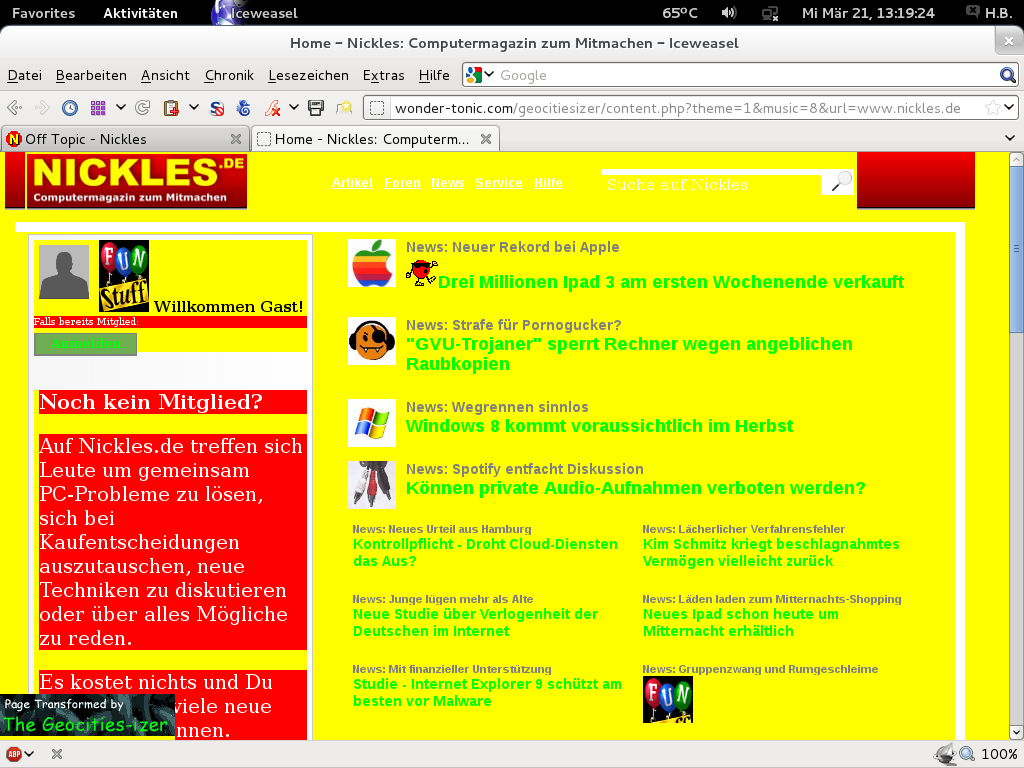The width and height of the screenshot is (1024, 768).
Task: Bookmark this page with the star icon
Action: [992, 108]
